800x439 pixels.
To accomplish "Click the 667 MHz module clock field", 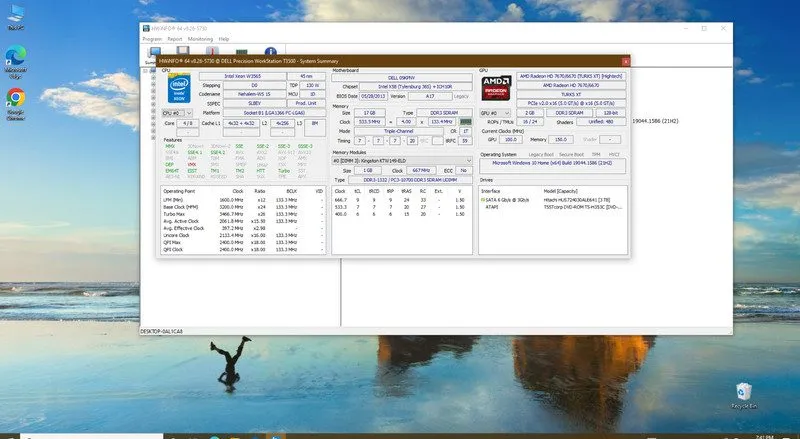I will coord(421,170).
